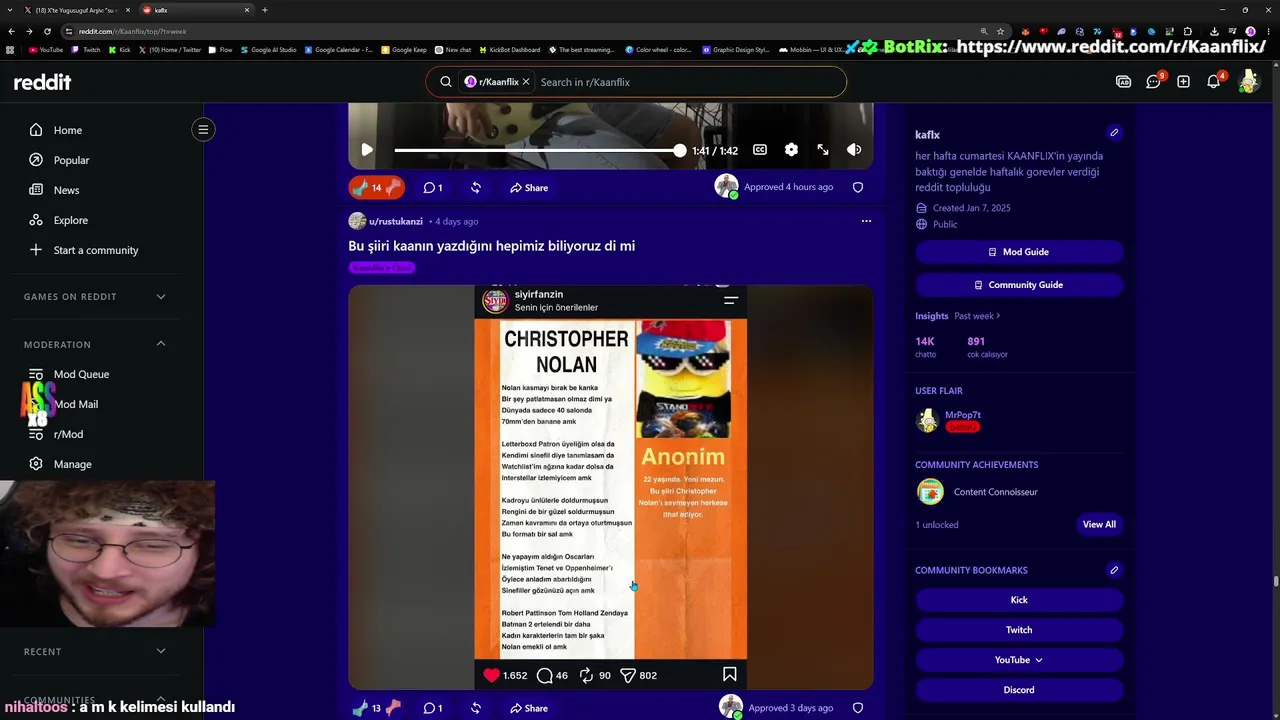
Task: Create a new post with the plus icon
Action: click(1183, 82)
